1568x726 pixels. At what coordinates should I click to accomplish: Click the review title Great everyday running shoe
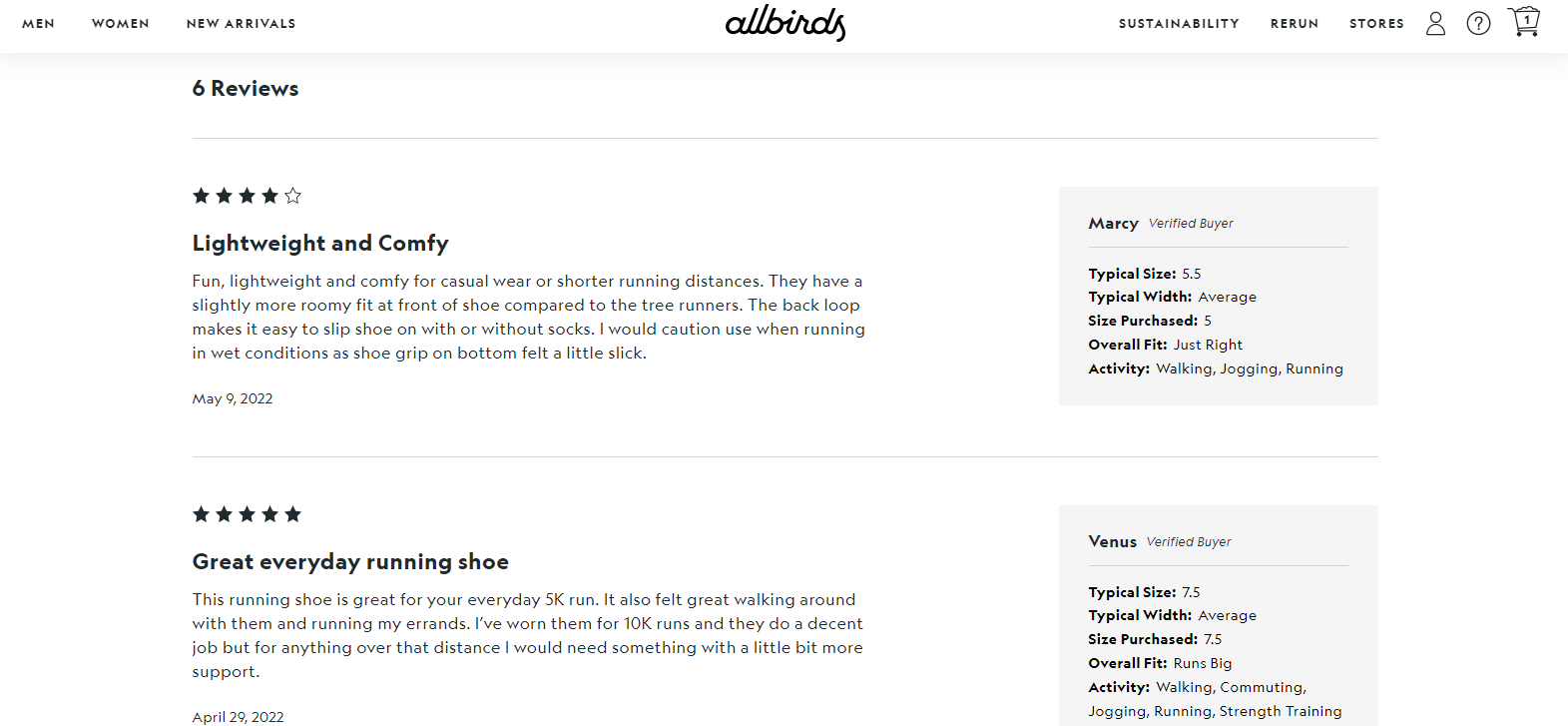350,561
